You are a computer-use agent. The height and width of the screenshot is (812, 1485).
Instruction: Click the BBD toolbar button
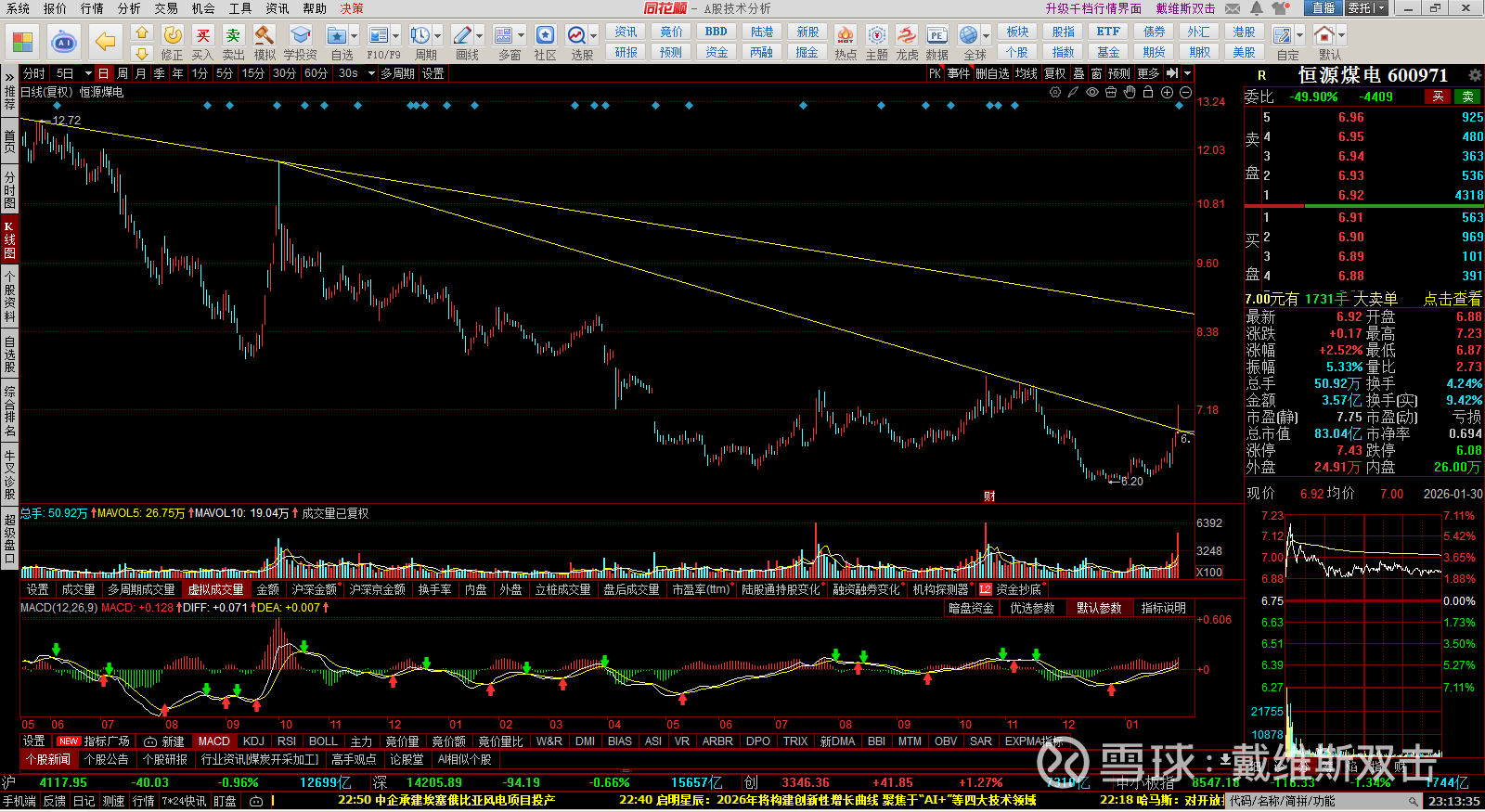[x=717, y=32]
